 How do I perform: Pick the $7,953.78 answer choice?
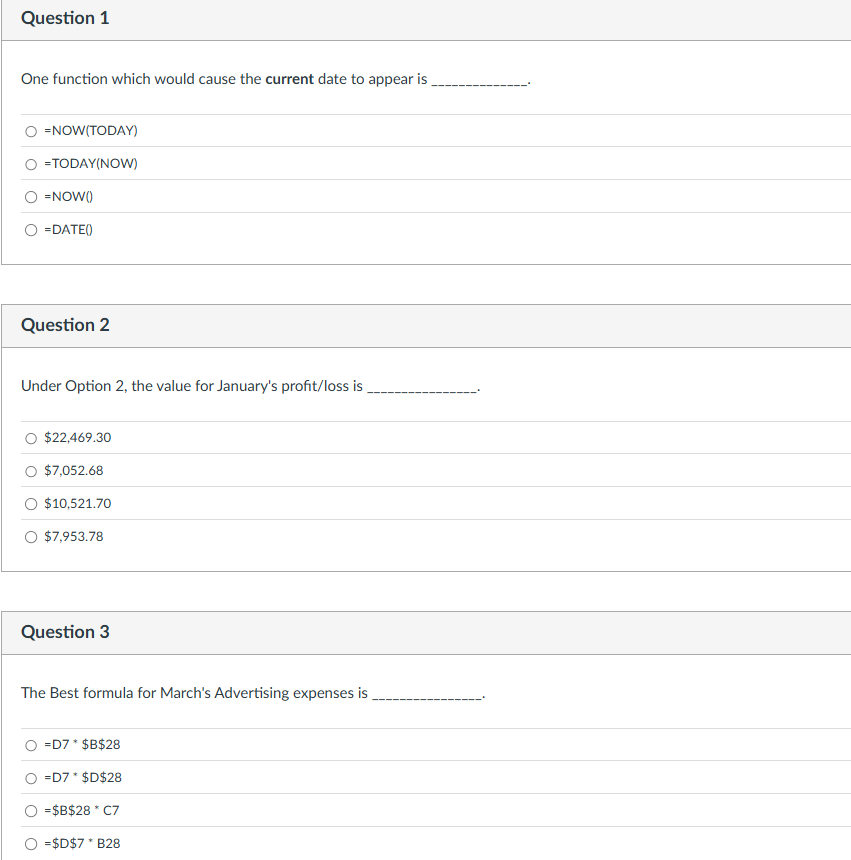coord(31,536)
